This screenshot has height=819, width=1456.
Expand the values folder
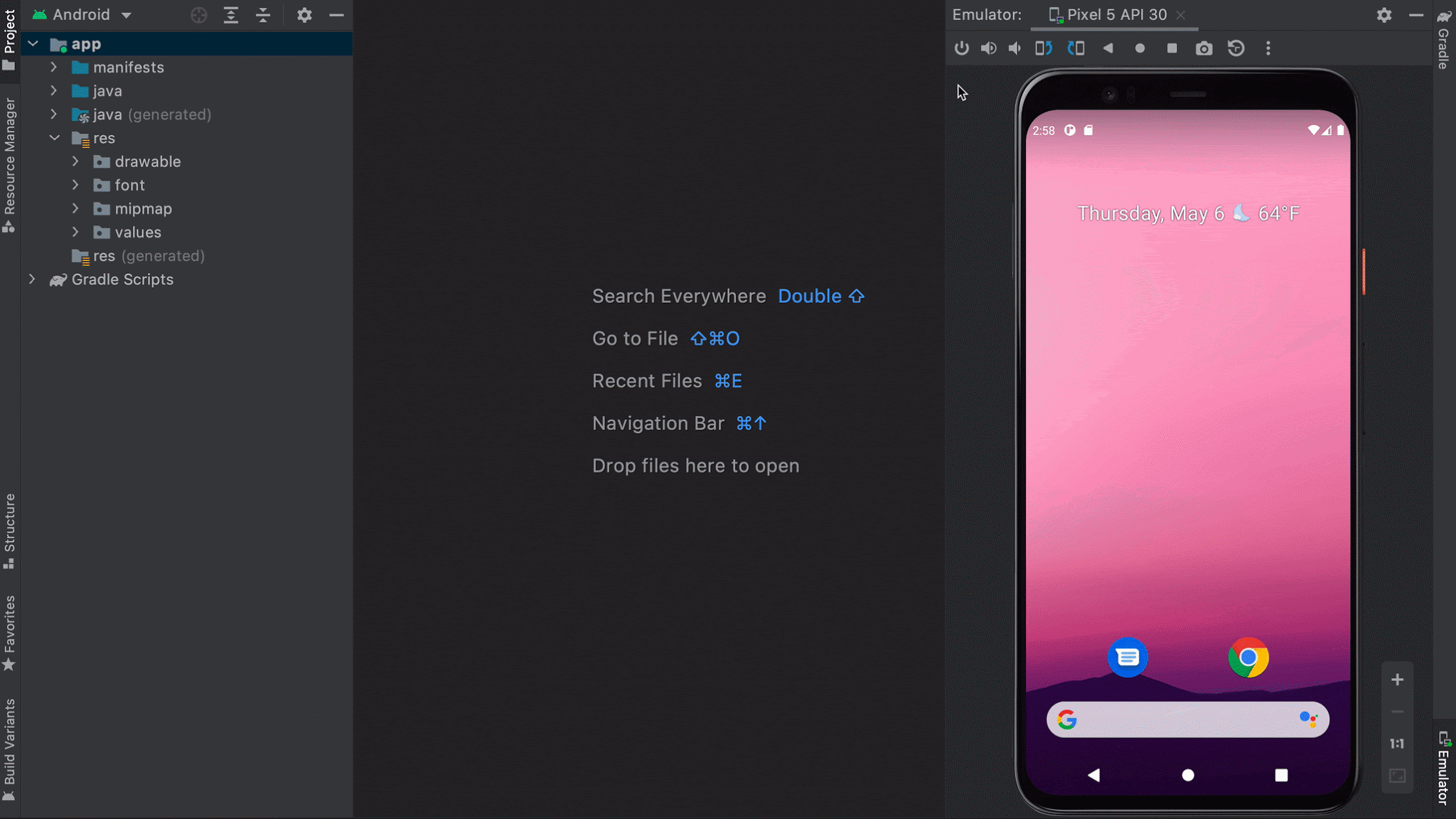pos(75,232)
